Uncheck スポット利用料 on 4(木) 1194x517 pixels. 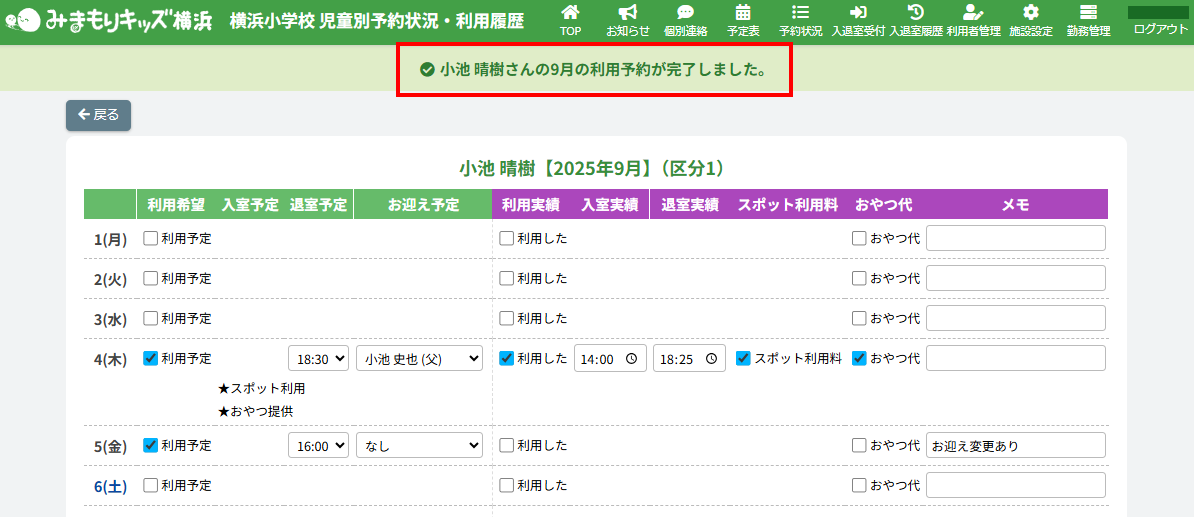[x=743, y=358]
